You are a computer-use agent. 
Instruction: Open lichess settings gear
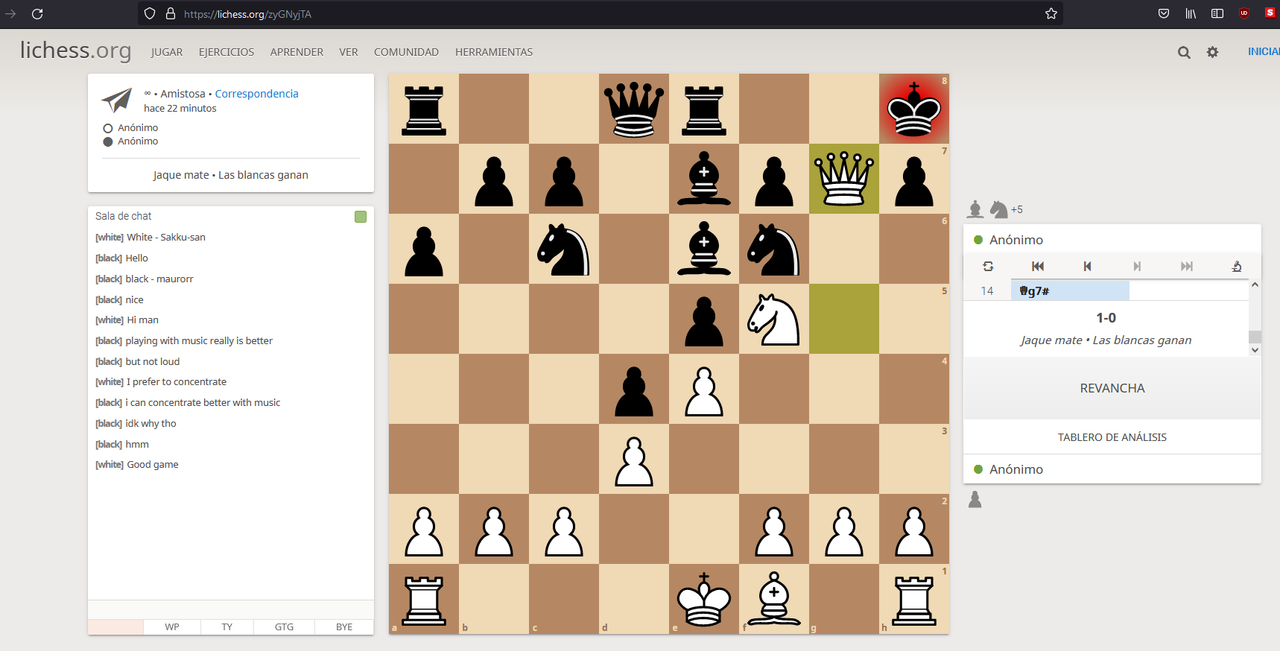pyautogui.click(x=1212, y=52)
